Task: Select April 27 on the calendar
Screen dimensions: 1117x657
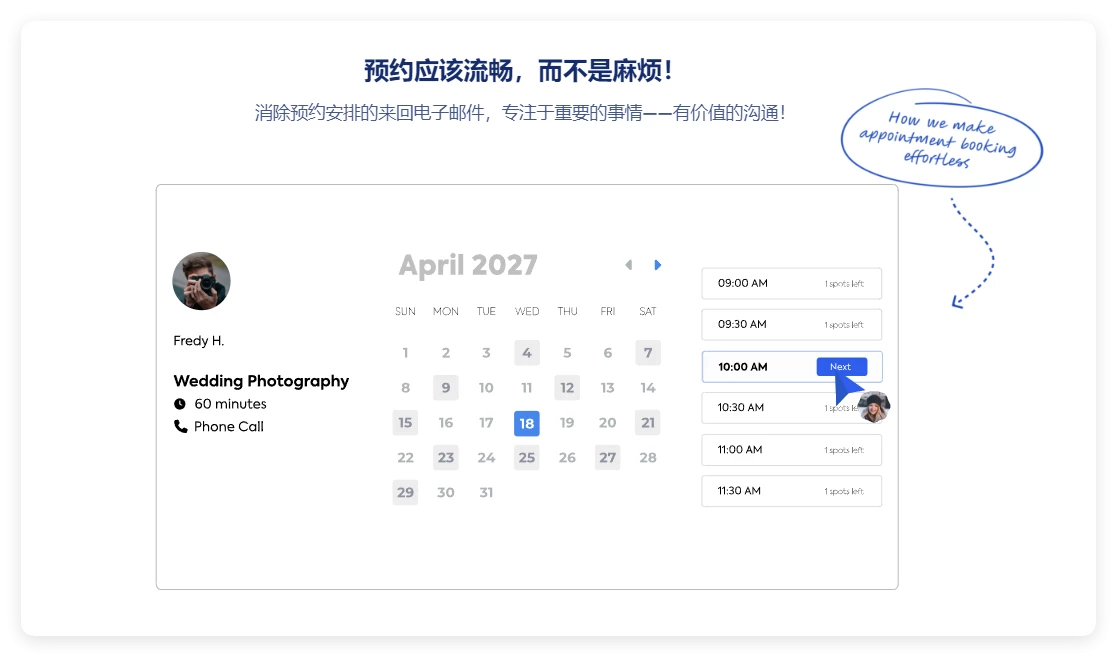Action: pyautogui.click(x=607, y=457)
